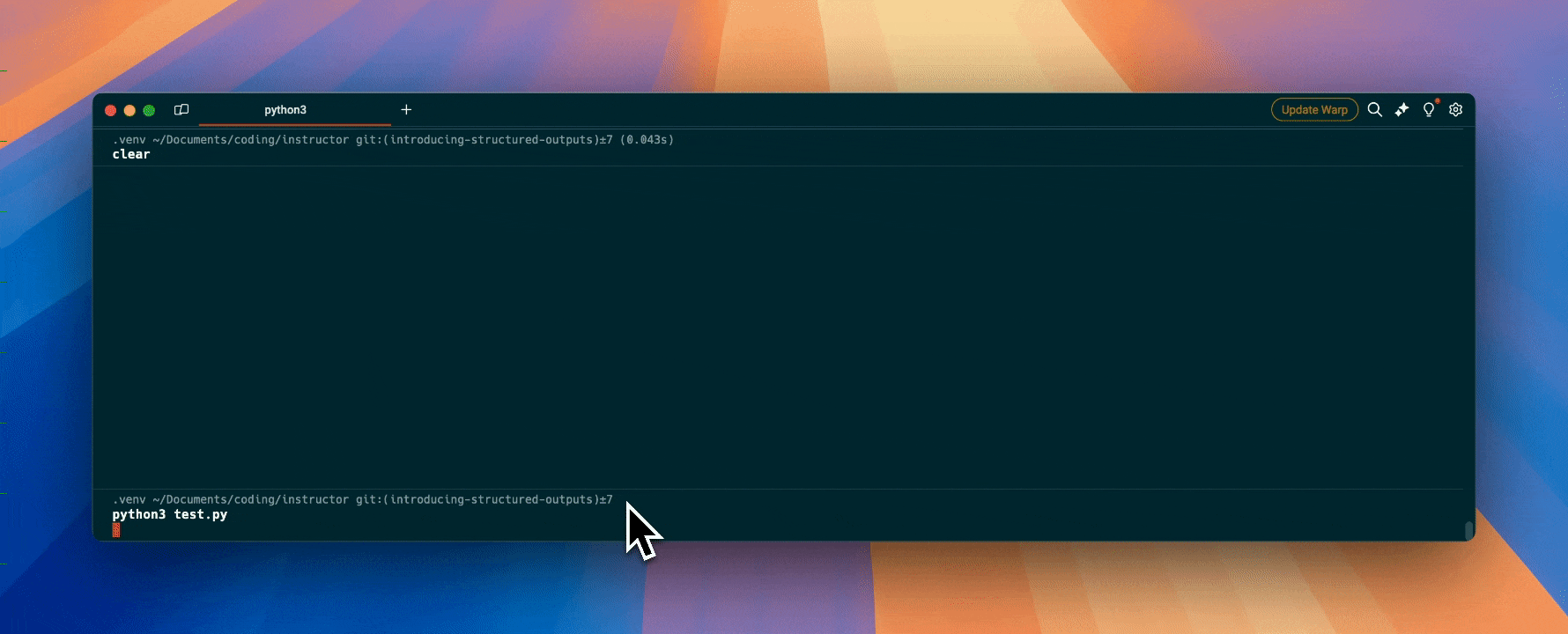Click empty tab bar area right of plus
Image resolution: width=1568 pixels, height=634 pixels.
coord(793,110)
